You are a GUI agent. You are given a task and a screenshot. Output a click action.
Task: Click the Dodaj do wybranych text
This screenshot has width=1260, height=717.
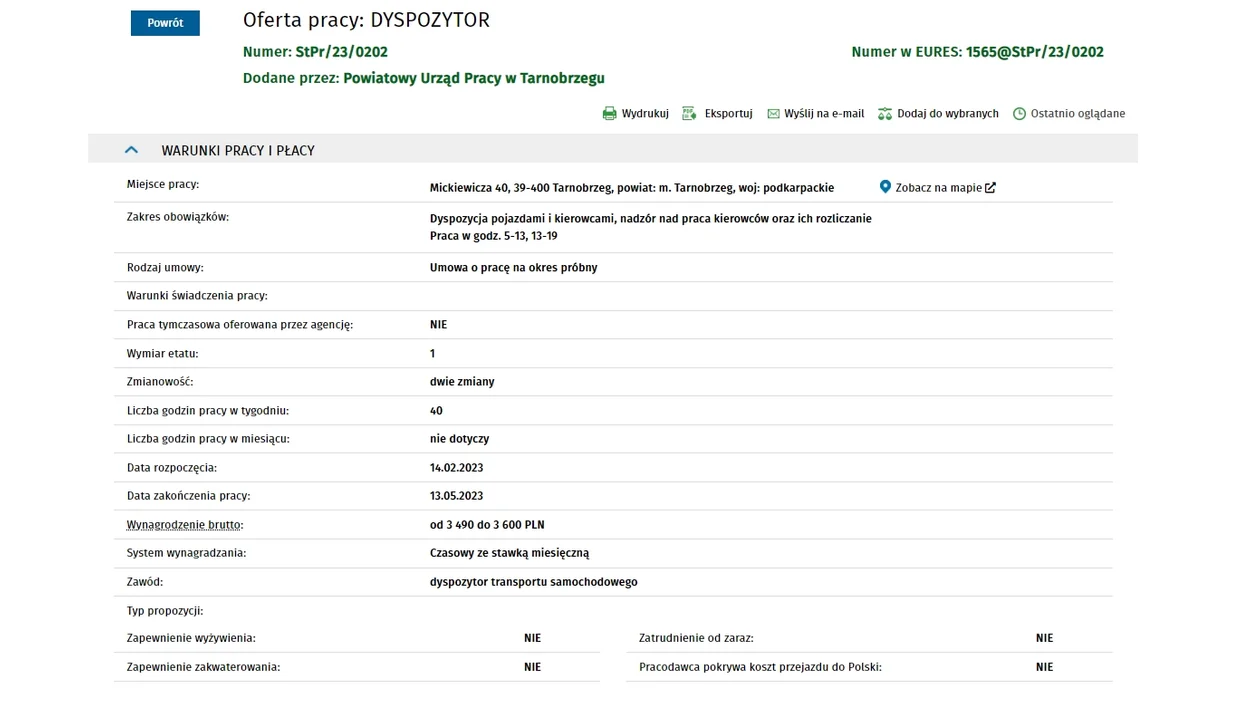click(x=947, y=114)
